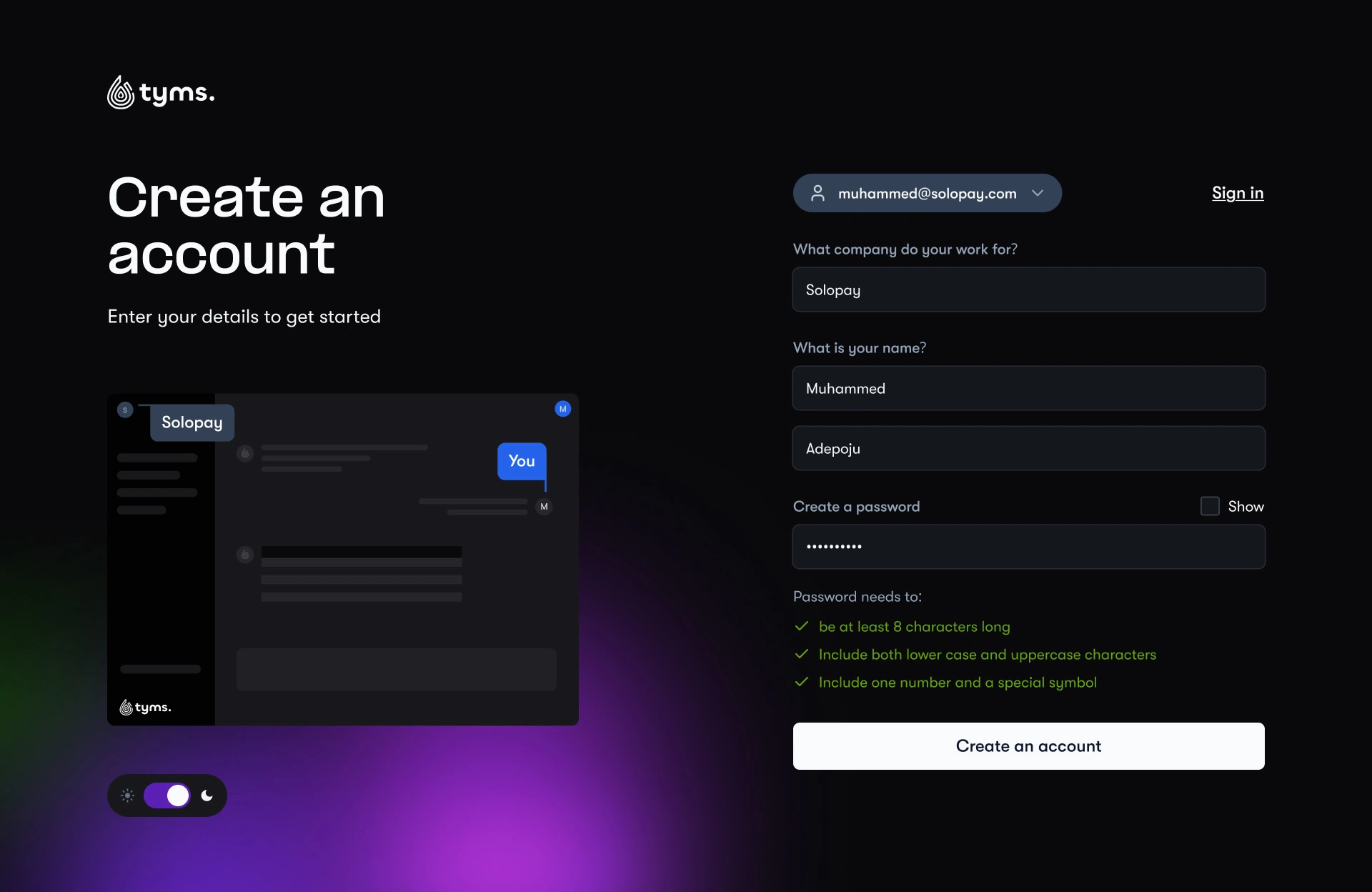Click the small S avatar in preview sidebar

[x=125, y=410]
